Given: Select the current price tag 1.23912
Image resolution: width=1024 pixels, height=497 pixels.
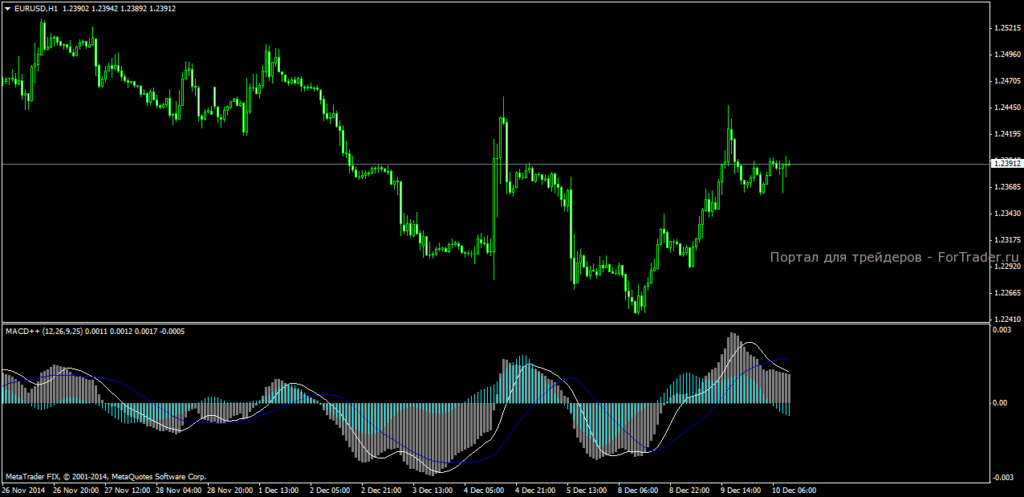Looking at the screenshot, I should [1006, 163].
